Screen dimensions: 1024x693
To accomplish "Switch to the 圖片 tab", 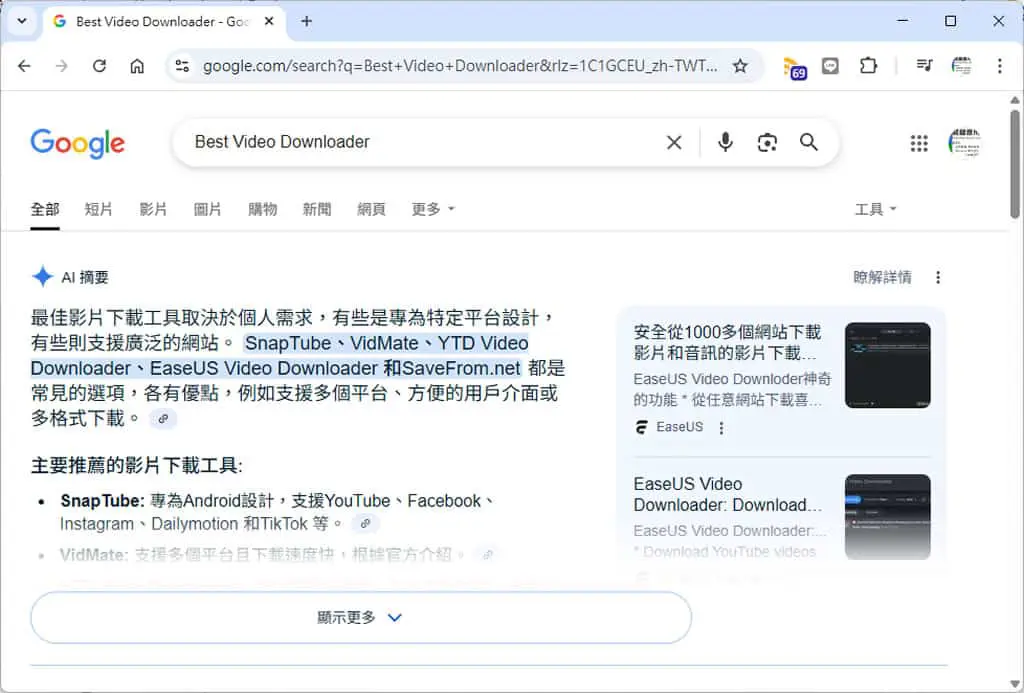I will click(207, 209).
